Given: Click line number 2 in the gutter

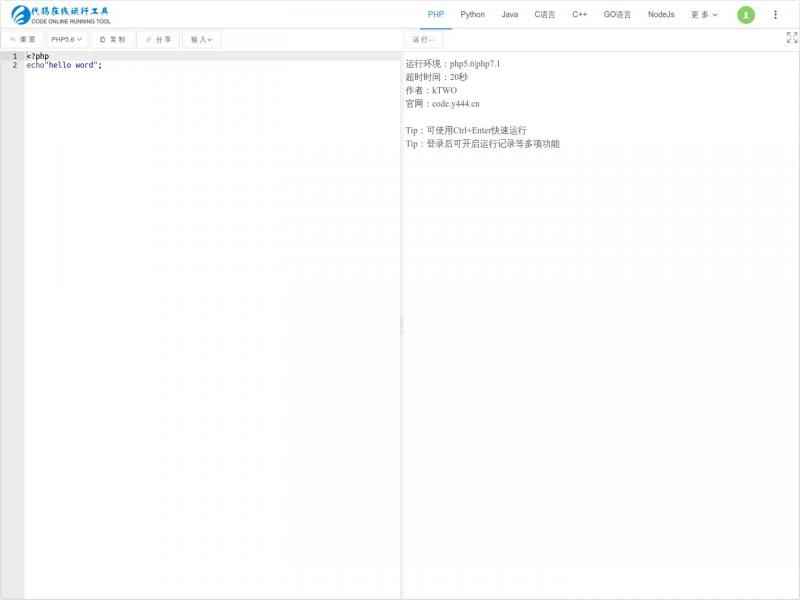Looking at the screenshot, I should pyautogui.click(x=15, y=65).
